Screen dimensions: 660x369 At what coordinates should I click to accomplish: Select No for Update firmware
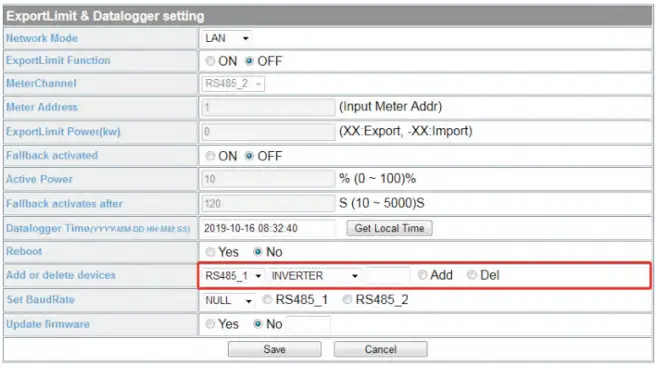coord(258,324)
